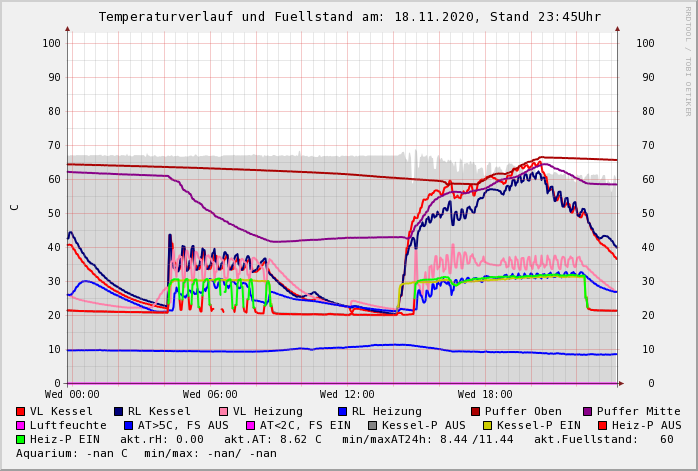This screenshot has width=698, height=471.
Task: Click the blue RL Heizung legend swatch
Action: coord(343,412)
